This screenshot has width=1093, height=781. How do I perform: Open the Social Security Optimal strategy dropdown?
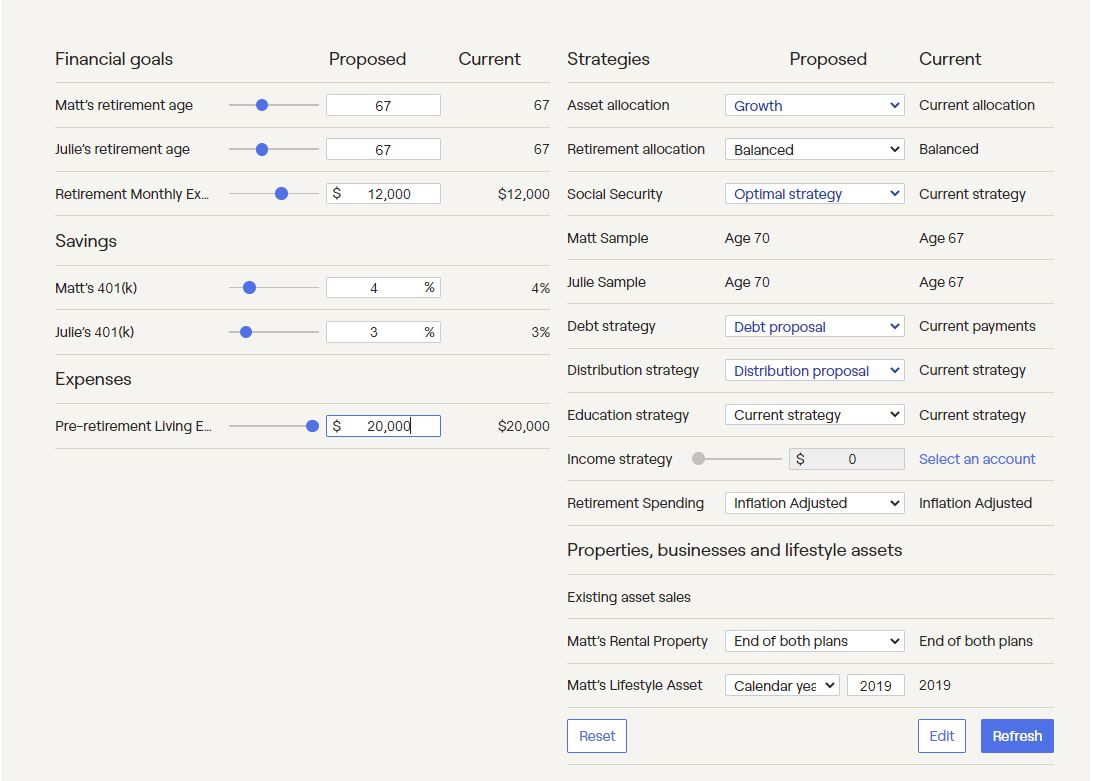tap(814, 194)
